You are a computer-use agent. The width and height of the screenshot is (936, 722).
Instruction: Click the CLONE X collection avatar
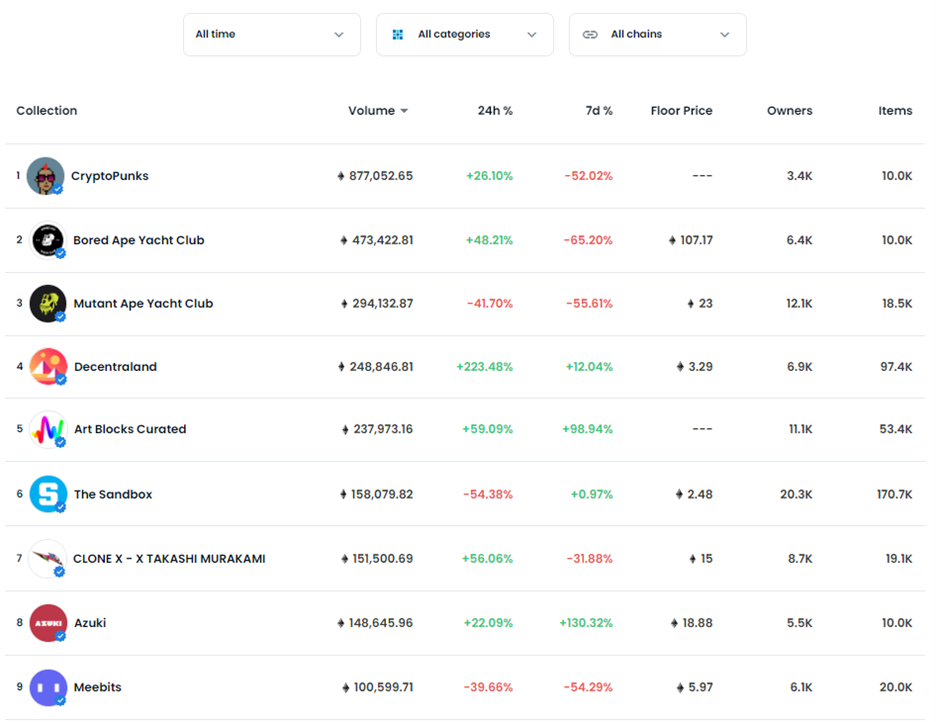48,559
